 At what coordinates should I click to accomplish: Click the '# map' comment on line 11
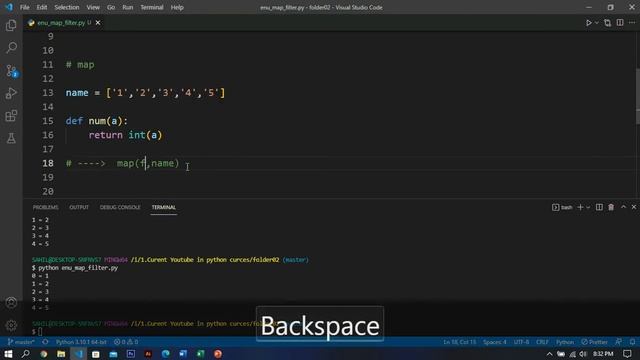pyautogui.click(x=80, y=64)
